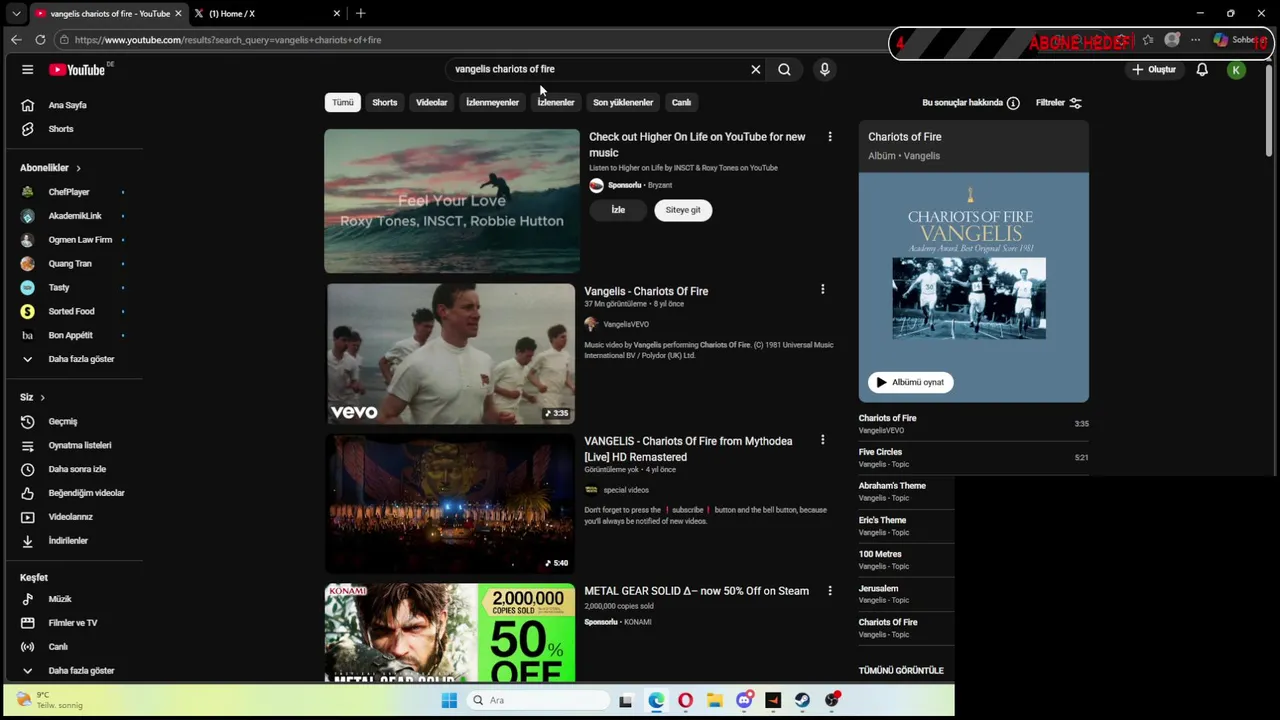Open the notifications bell
Image resolution: width=1280 pixels, height=720 pixels.
(1202, 69)
